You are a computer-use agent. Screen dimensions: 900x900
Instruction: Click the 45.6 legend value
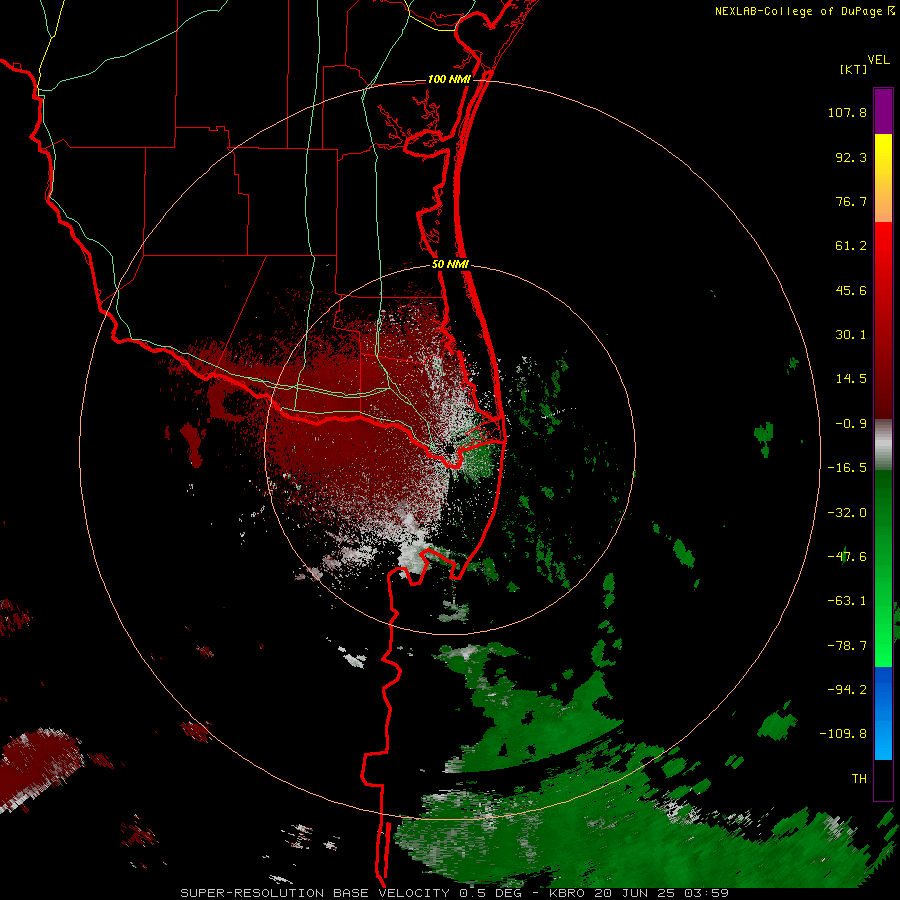click(x=851, y=290)
